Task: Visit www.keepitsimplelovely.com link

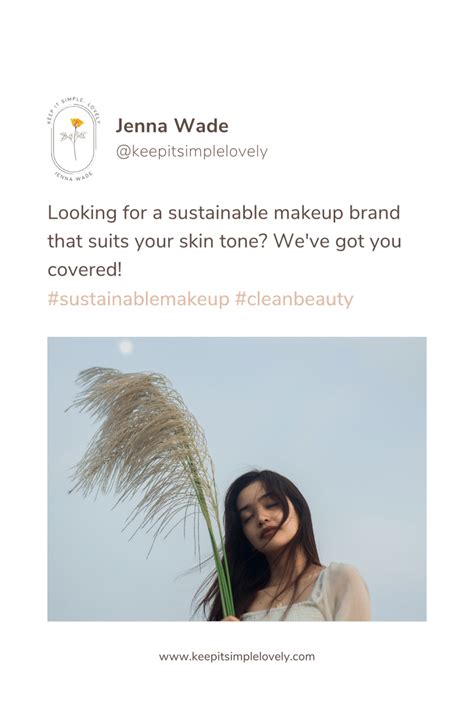Action: tap(236, 657)
